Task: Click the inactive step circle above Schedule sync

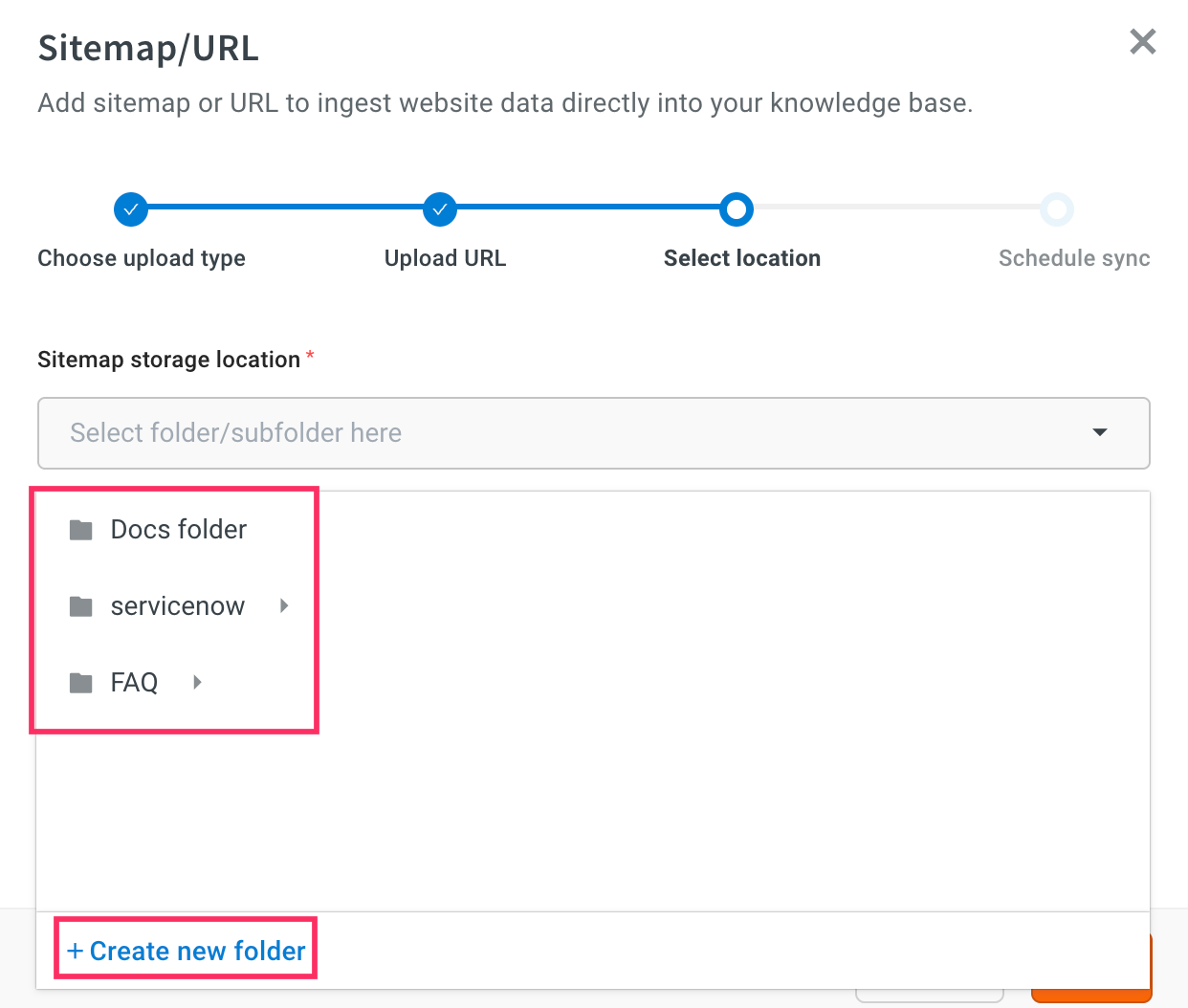Action: click(1057, 208)
